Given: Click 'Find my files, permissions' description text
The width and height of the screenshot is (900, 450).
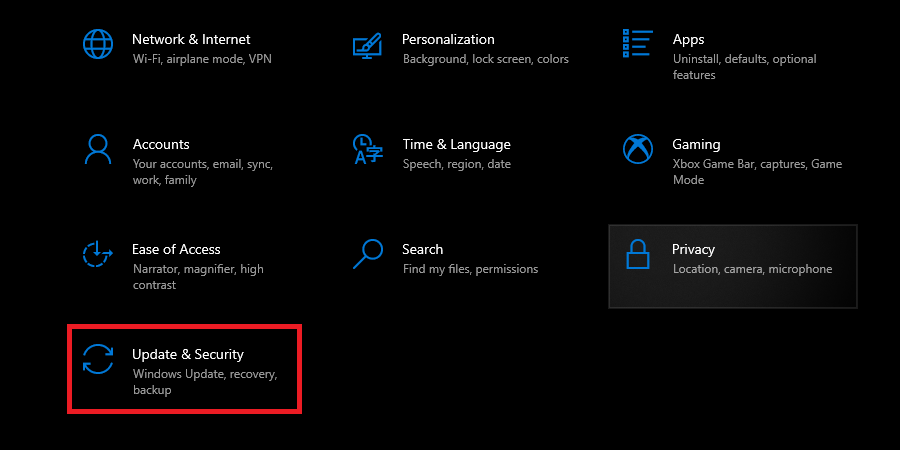Looking at the screenshot, I should tap(471, 269).
